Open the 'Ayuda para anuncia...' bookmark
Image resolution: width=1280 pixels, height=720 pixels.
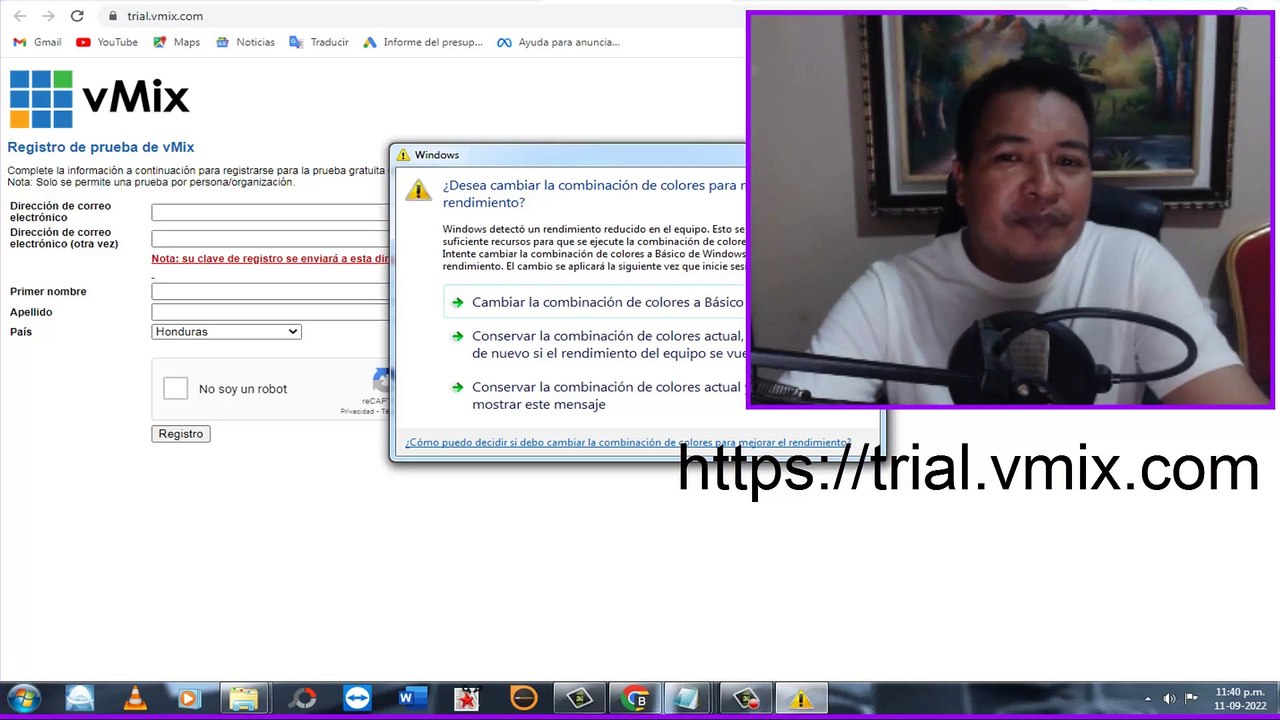(x=558, y=42)
